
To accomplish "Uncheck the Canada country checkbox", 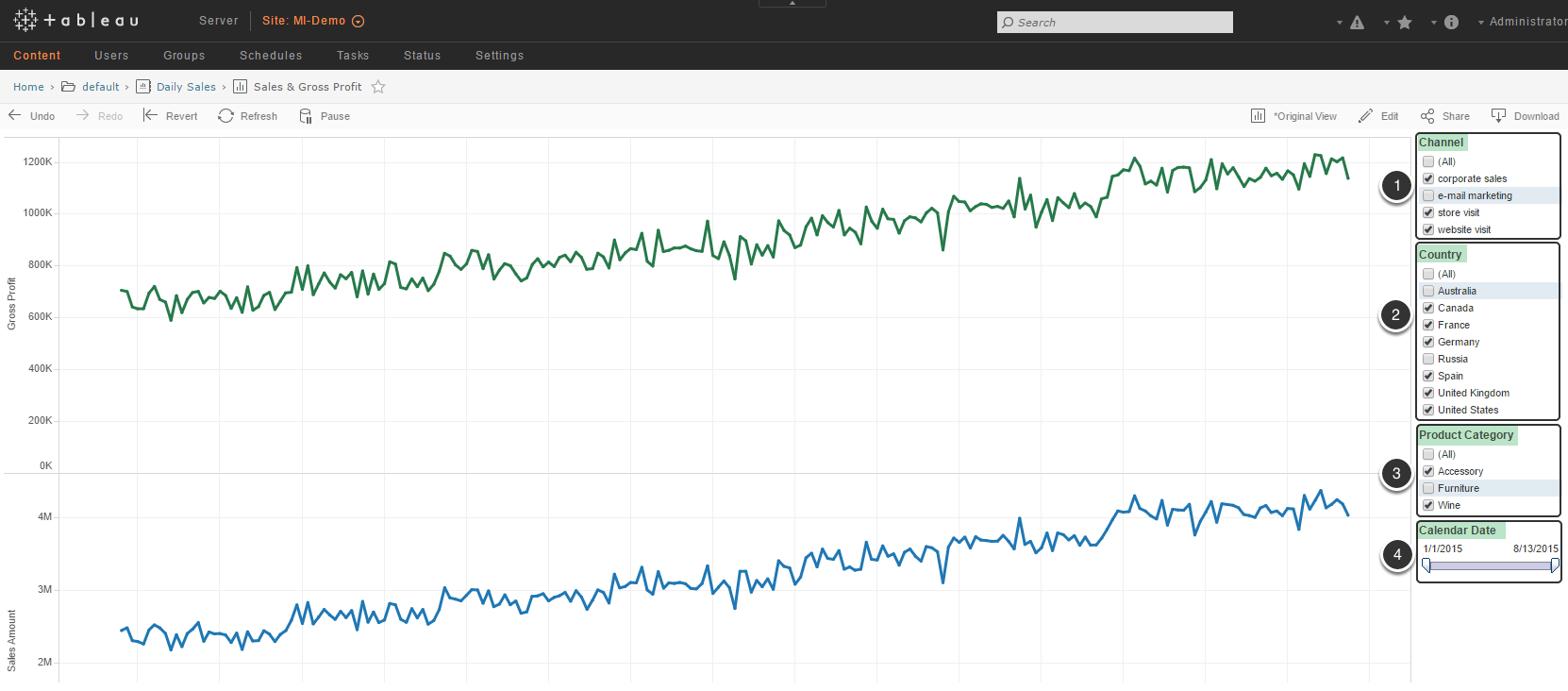I will (x=1428, y=308).
